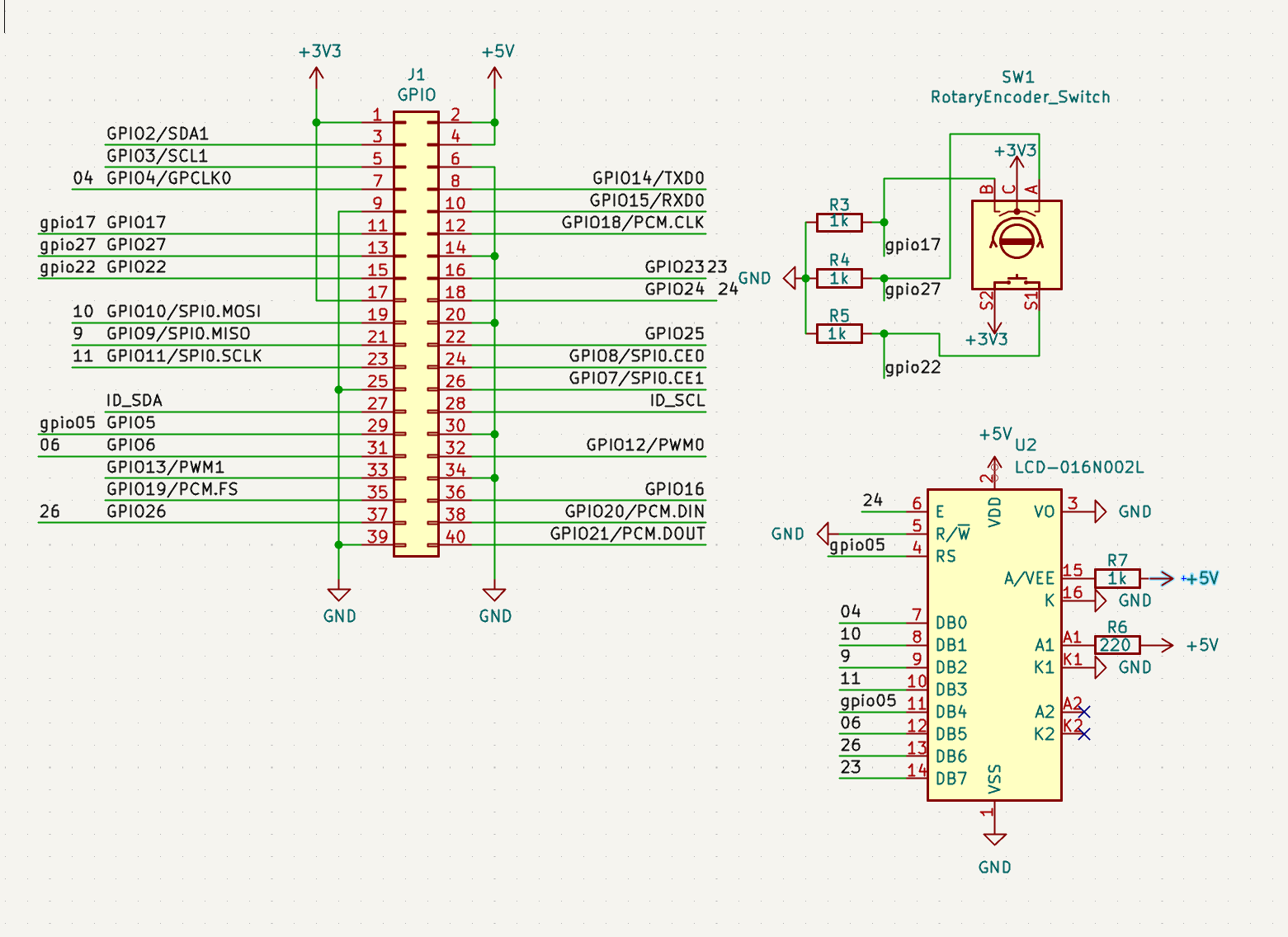Click the LCD-016N002L value label
Image resolution: width=1288 pixels, height=937 pixels.
click(1078, 468)
